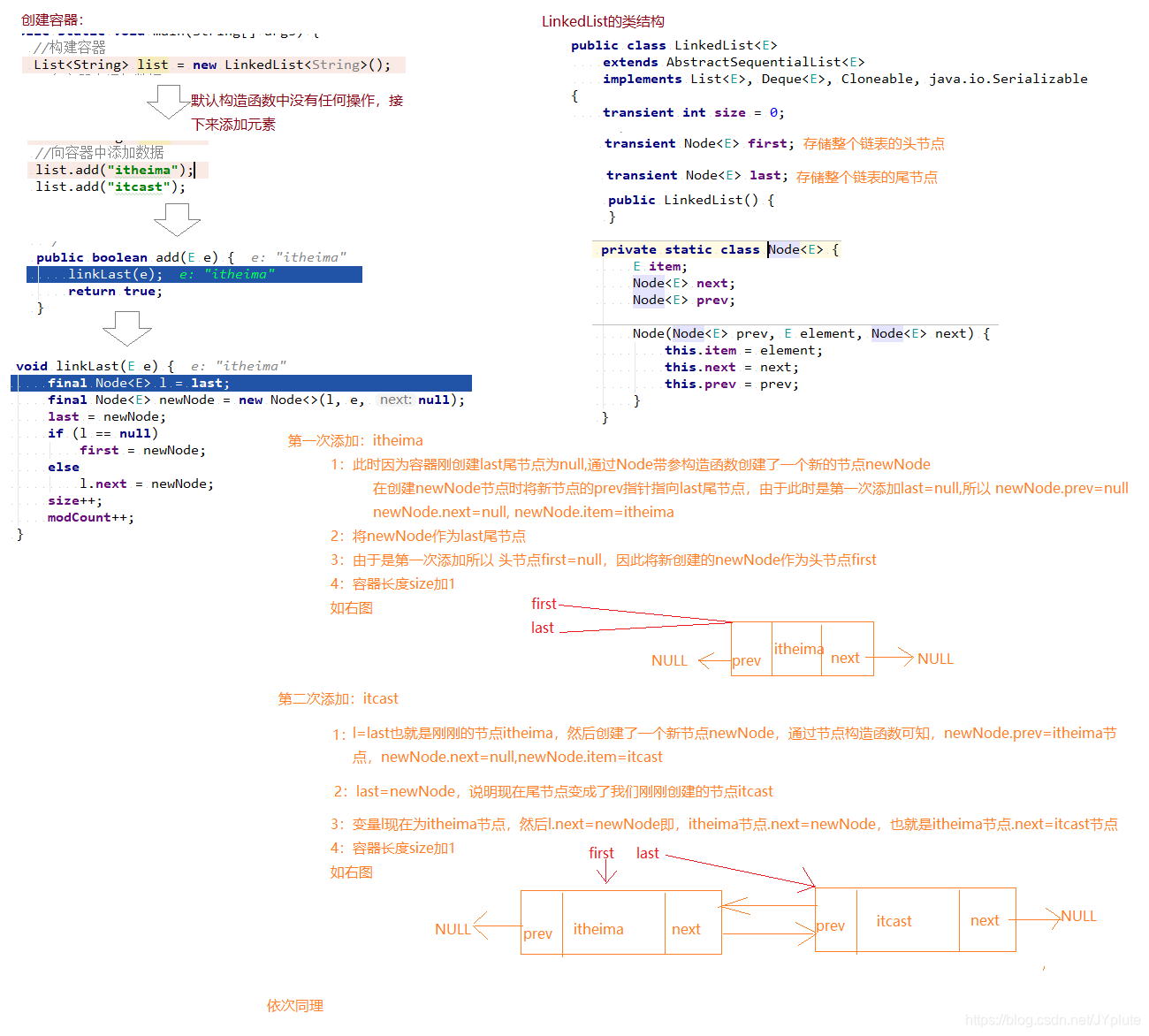Image resolution: width=1149 pixels, height=1036 pixels.
Task: Click the 'if (l == null)' condition
Action: (103, 433)
